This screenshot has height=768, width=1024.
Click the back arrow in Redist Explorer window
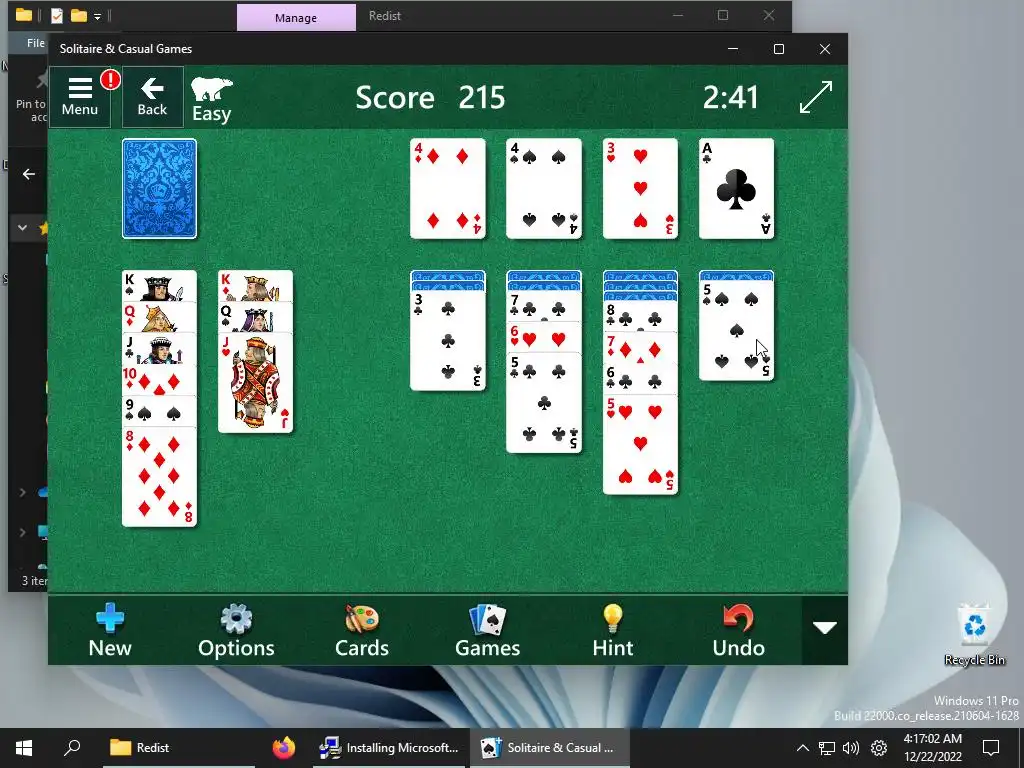[x=29, y=174]
